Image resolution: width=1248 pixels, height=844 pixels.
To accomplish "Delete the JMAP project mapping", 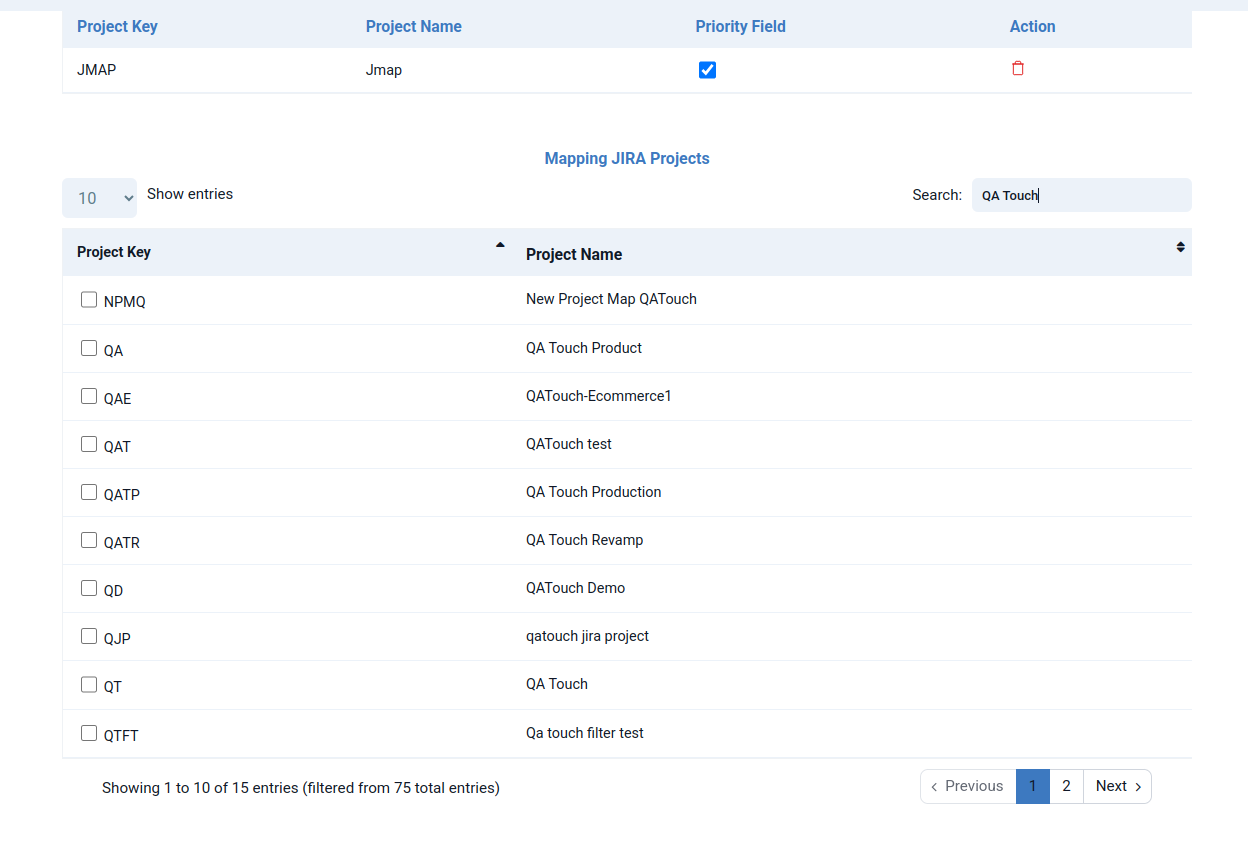I will tap(1018, 69).
